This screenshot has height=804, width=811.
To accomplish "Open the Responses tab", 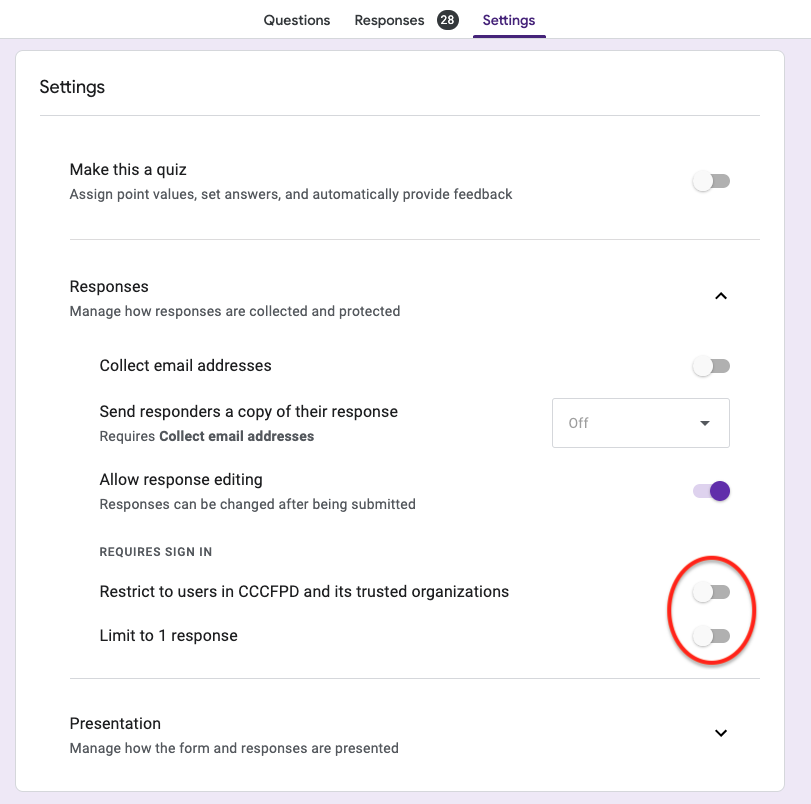I will pos(389,19).
